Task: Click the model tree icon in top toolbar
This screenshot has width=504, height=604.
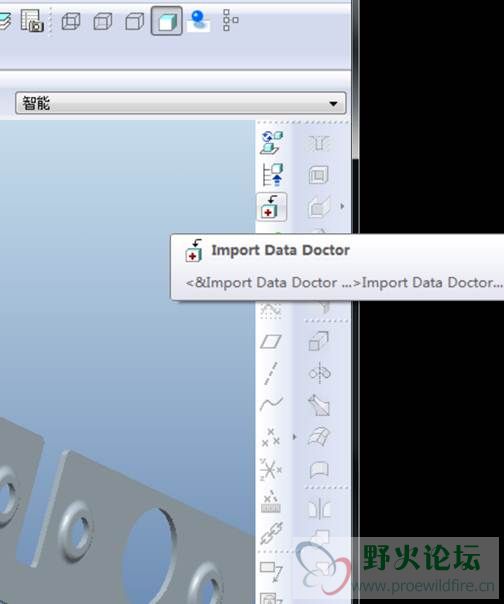Action: (x=230, y=20)
